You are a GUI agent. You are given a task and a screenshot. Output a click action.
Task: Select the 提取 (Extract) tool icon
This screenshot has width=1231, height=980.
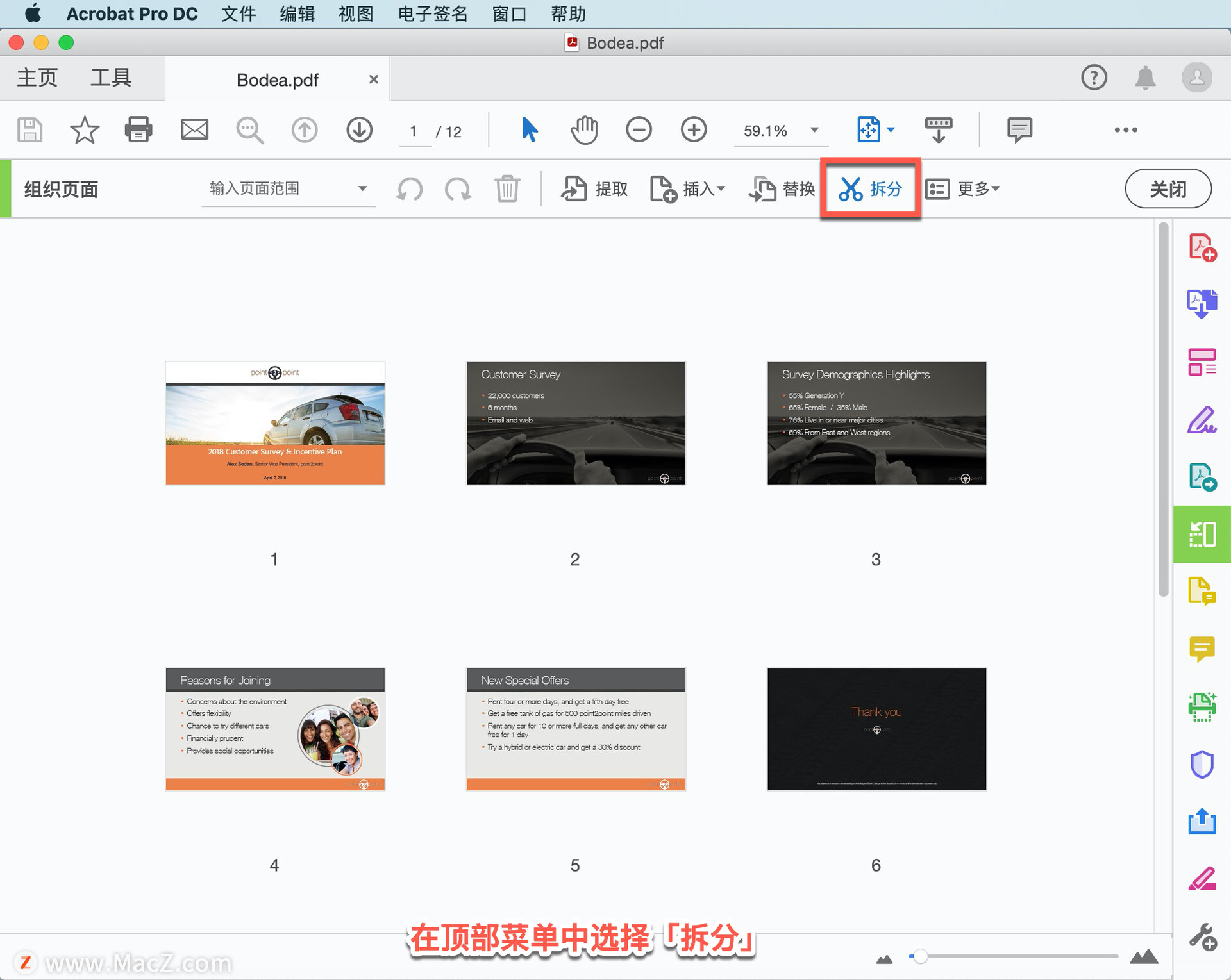(575, 190)
